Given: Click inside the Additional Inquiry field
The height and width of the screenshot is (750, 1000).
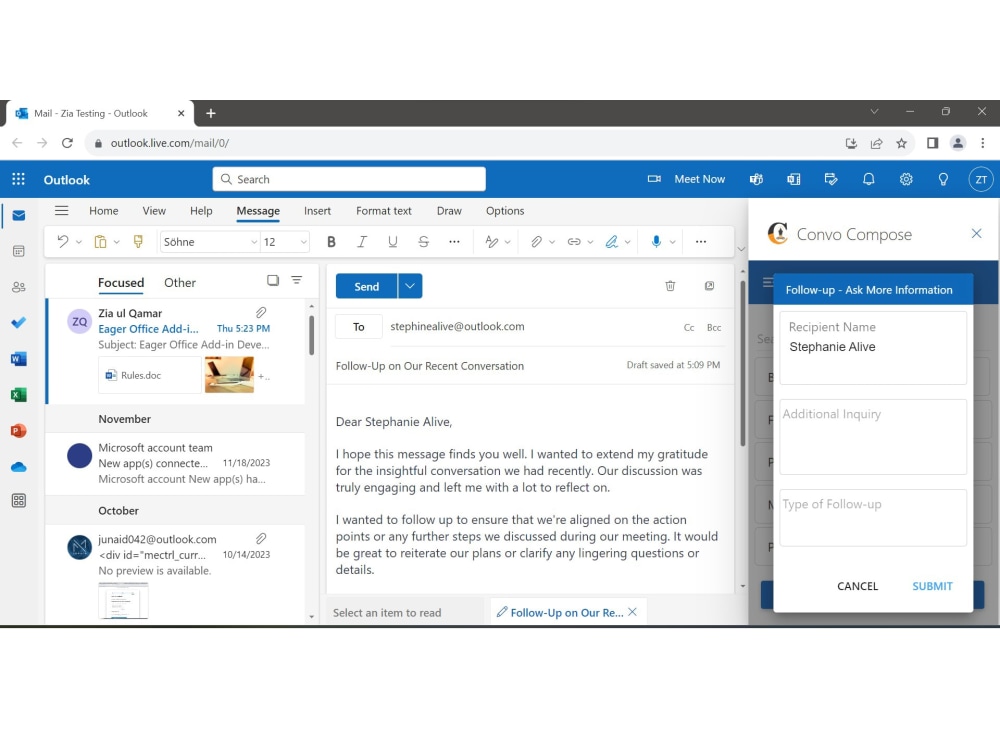Looking at the screenshot, I should [x=872, y=437].
